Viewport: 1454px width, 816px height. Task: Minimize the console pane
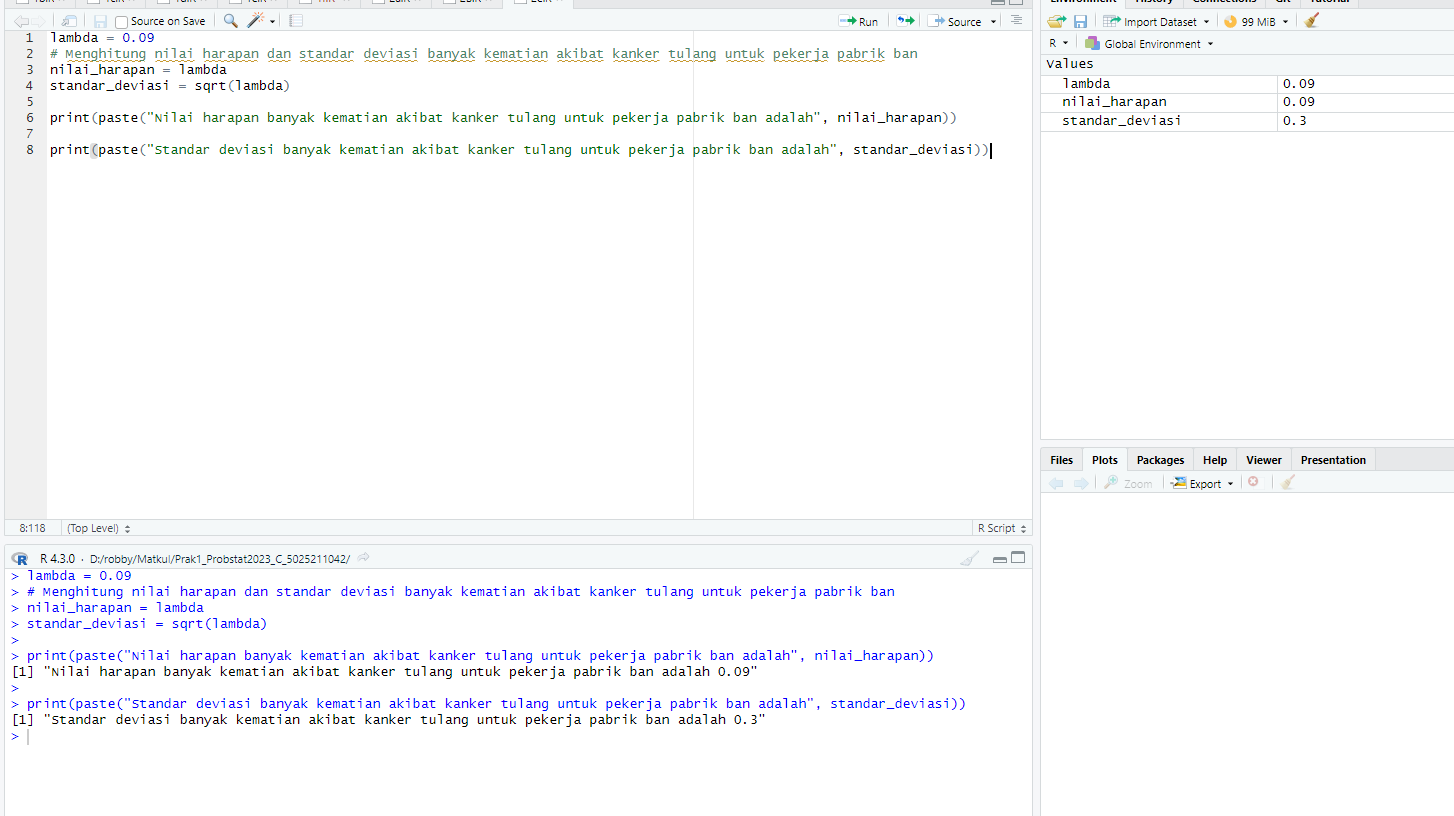click(x=999, y=558)
